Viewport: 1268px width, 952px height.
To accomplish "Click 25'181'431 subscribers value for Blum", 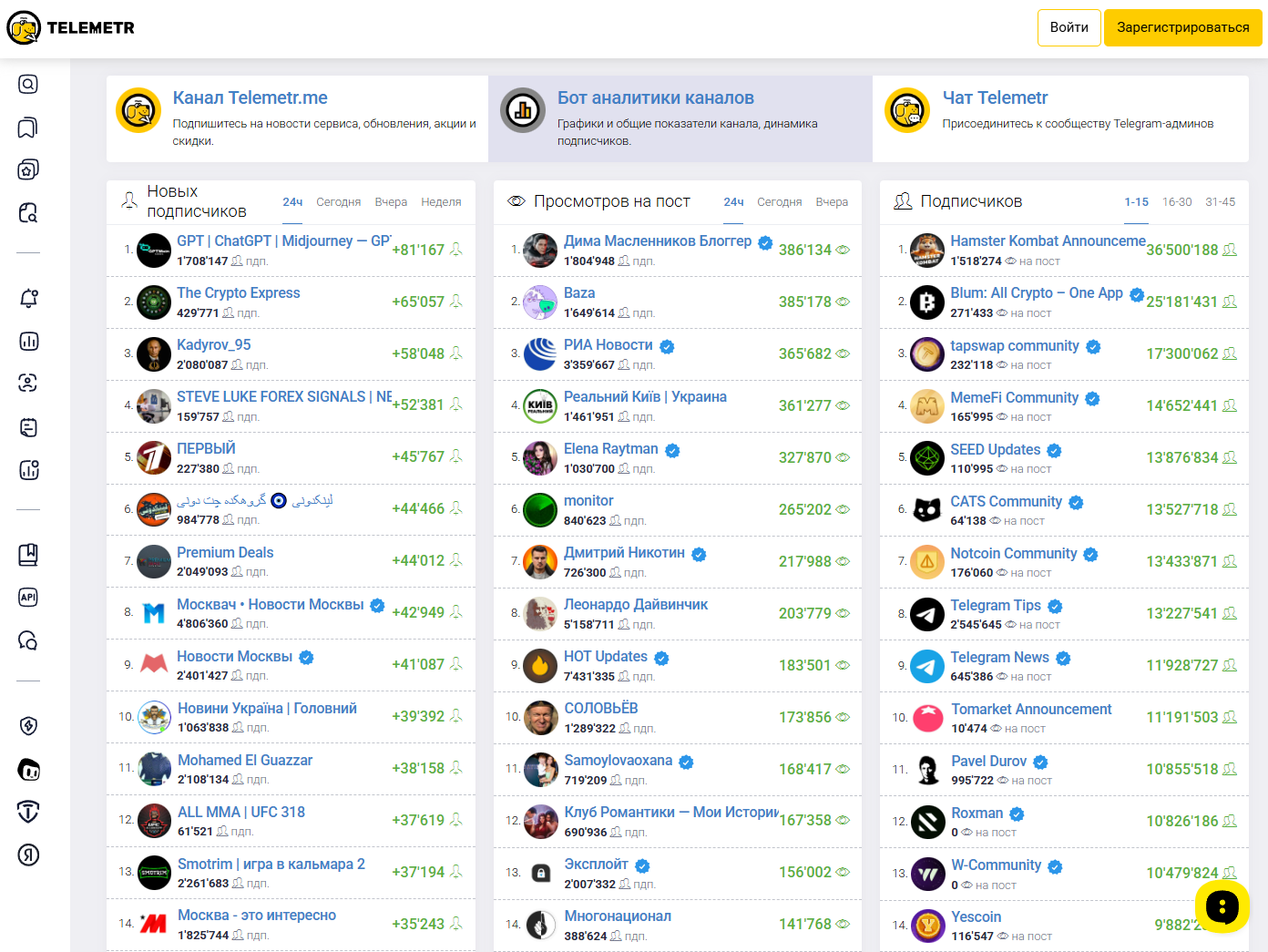I will (x=1181, y=302).
